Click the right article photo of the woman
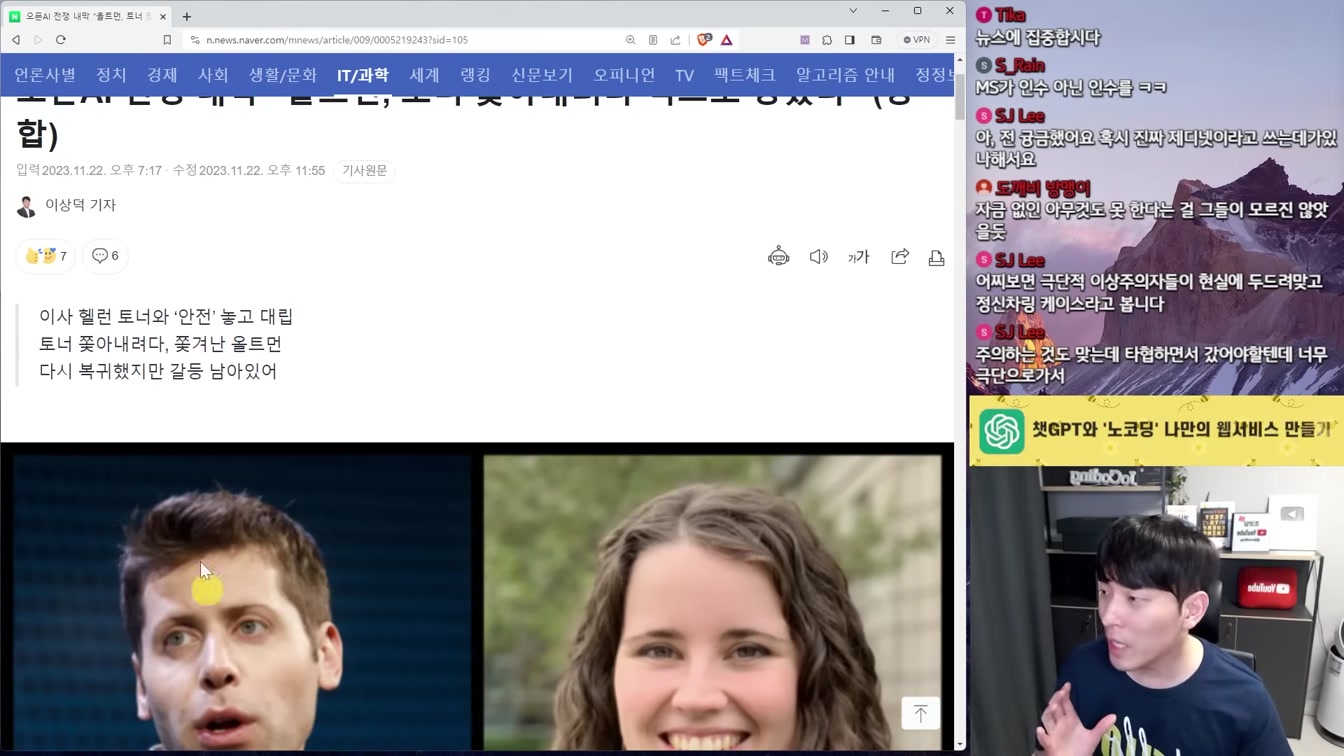The height and width of the screenshot is (756, 1344). coord(712,603)
